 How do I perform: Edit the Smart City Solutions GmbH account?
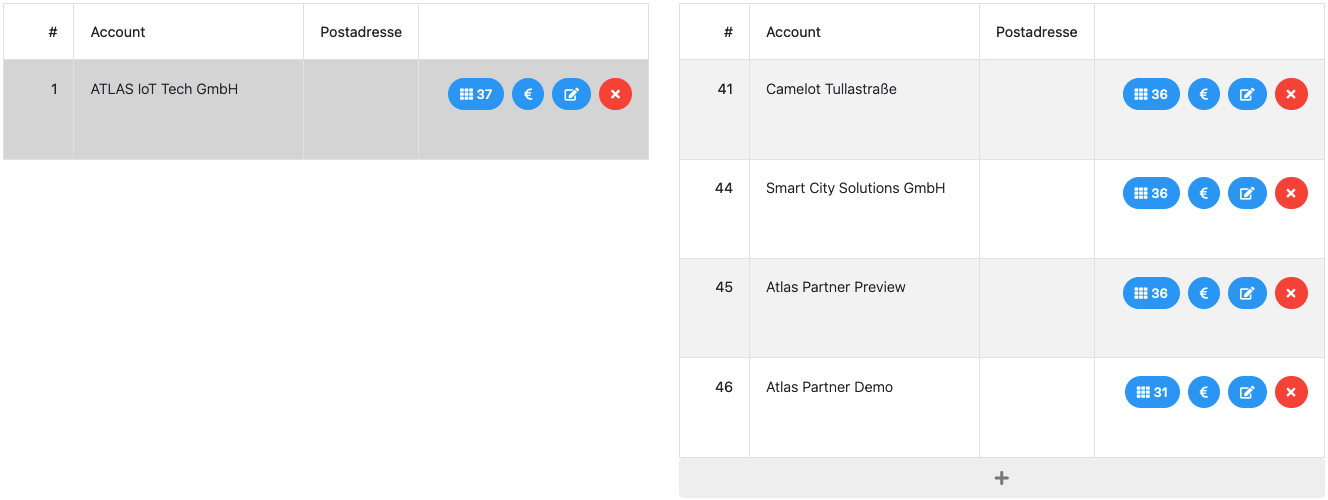pyautogui.click(x=1247, y=193)
